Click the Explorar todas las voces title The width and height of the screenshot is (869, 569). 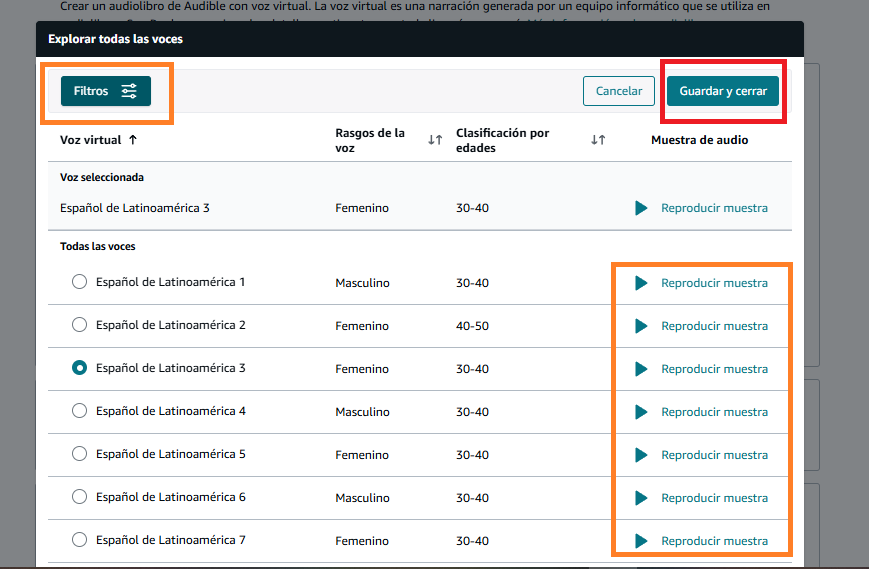[115, 39]
